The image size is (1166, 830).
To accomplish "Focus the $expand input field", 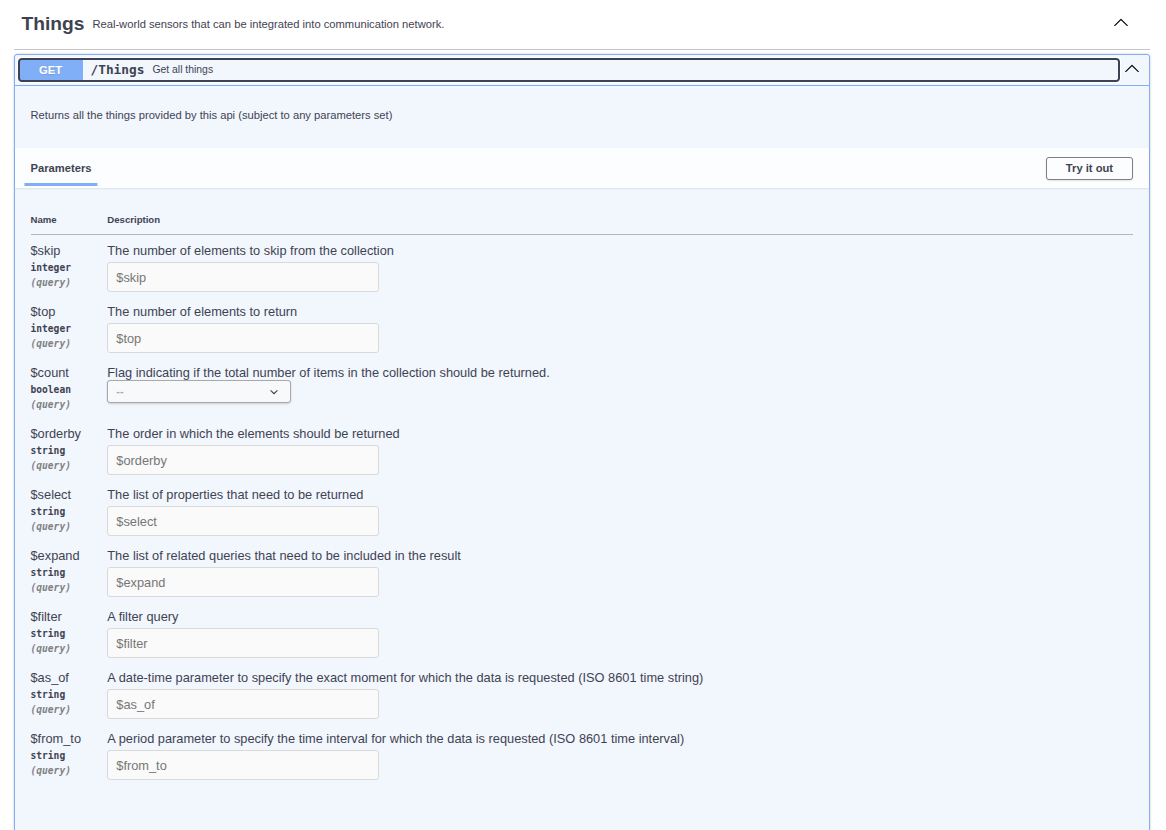I will point(242,582).
